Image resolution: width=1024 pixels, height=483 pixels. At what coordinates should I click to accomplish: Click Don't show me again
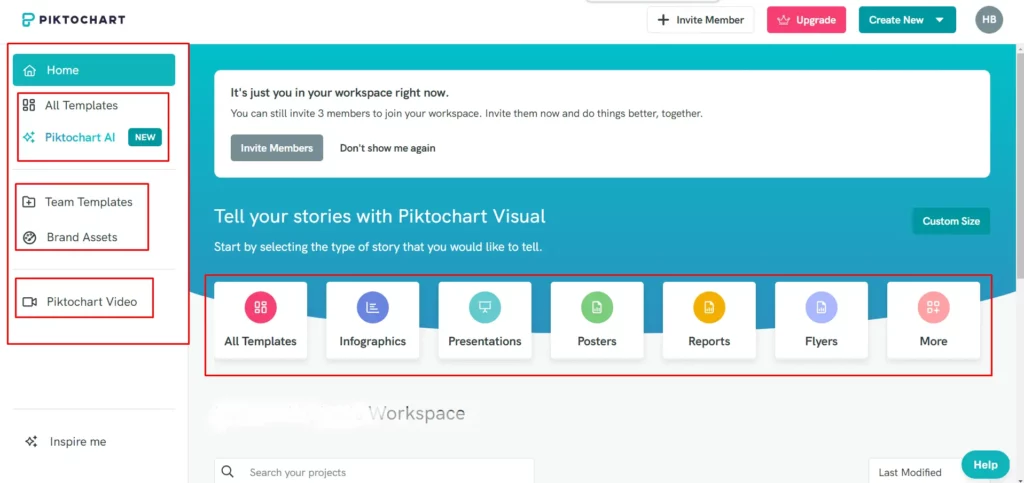(387, 148)
